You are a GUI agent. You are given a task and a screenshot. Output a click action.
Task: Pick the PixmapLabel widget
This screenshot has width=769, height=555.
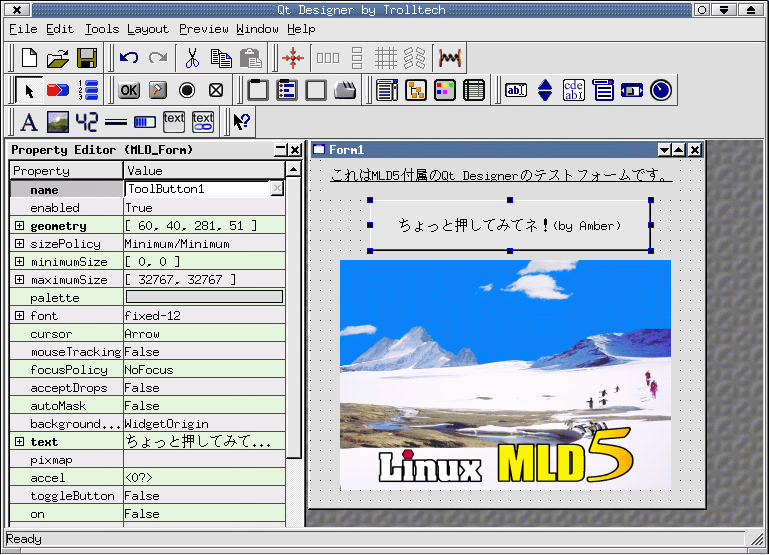(58, 122)
